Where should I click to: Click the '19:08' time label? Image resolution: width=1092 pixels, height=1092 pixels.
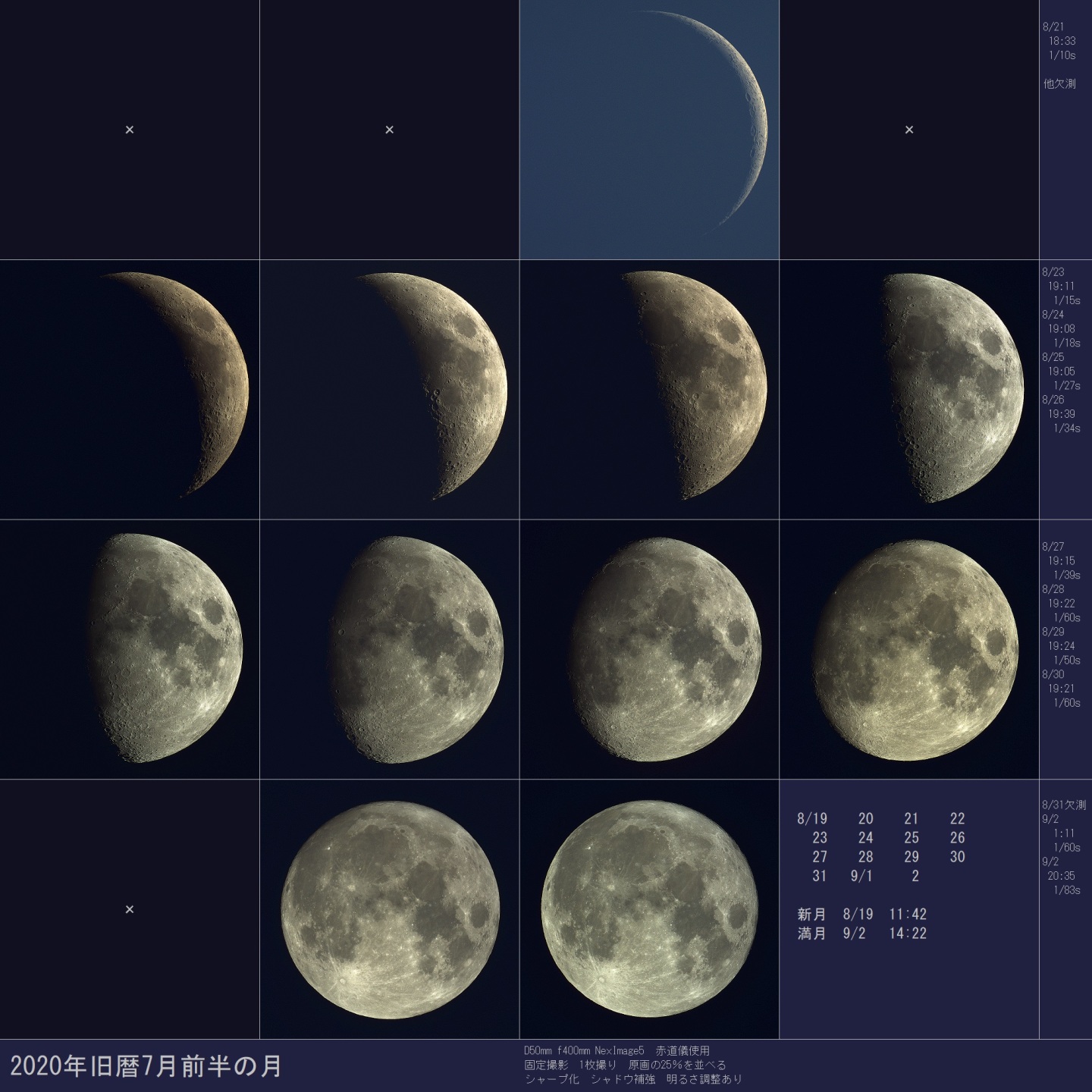(1062, 329)
